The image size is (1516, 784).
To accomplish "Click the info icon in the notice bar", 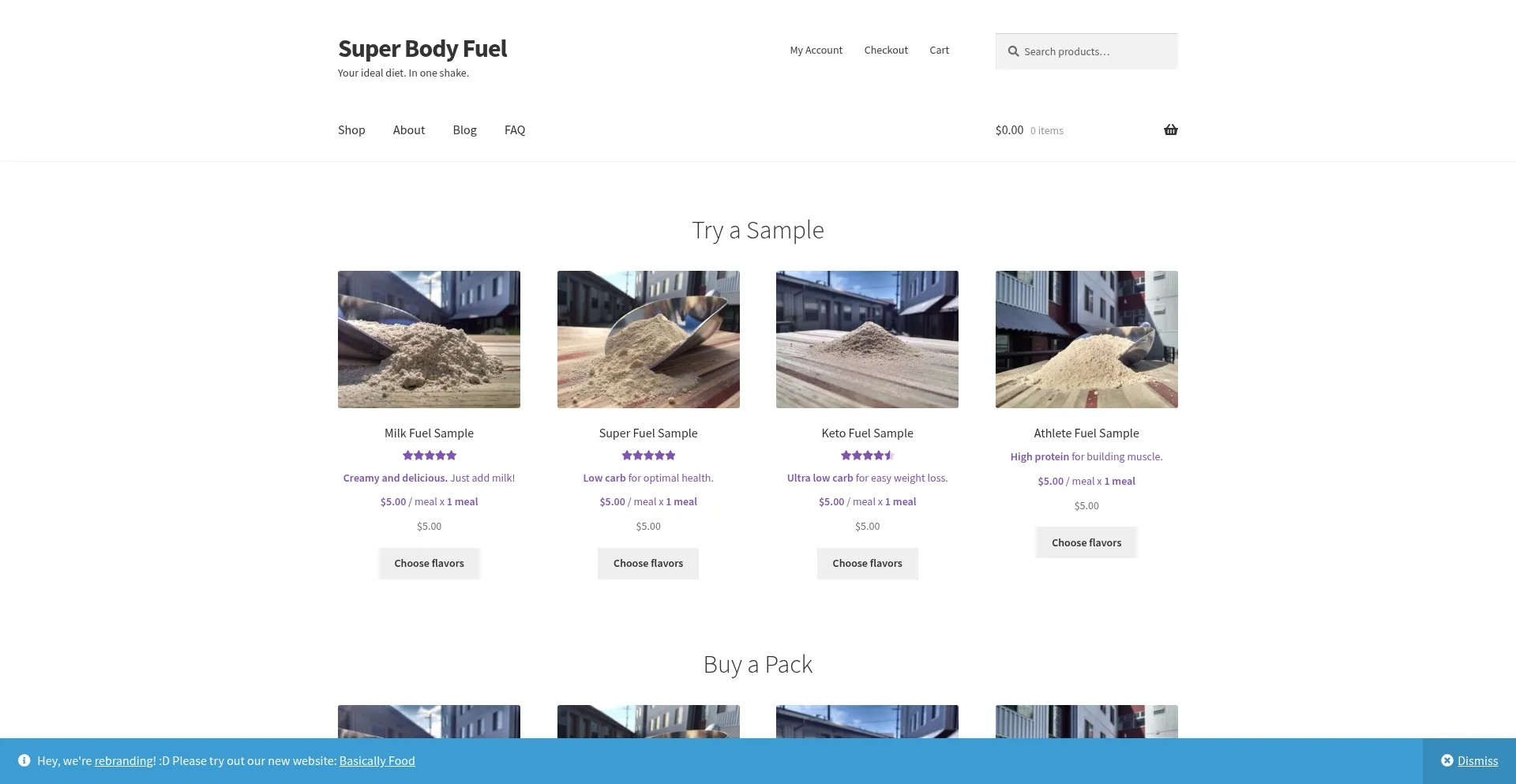I will [x=24, y=760].
